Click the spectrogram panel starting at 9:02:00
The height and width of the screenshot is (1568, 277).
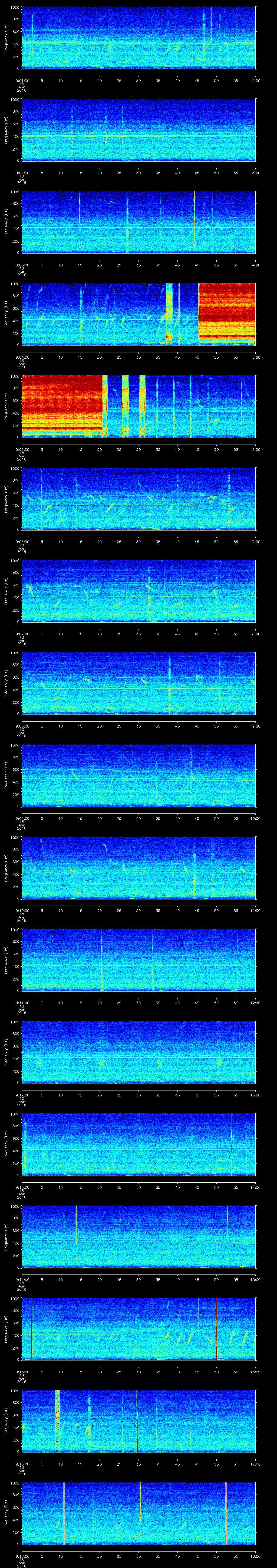pyautogui.click(x=138, y=130)
